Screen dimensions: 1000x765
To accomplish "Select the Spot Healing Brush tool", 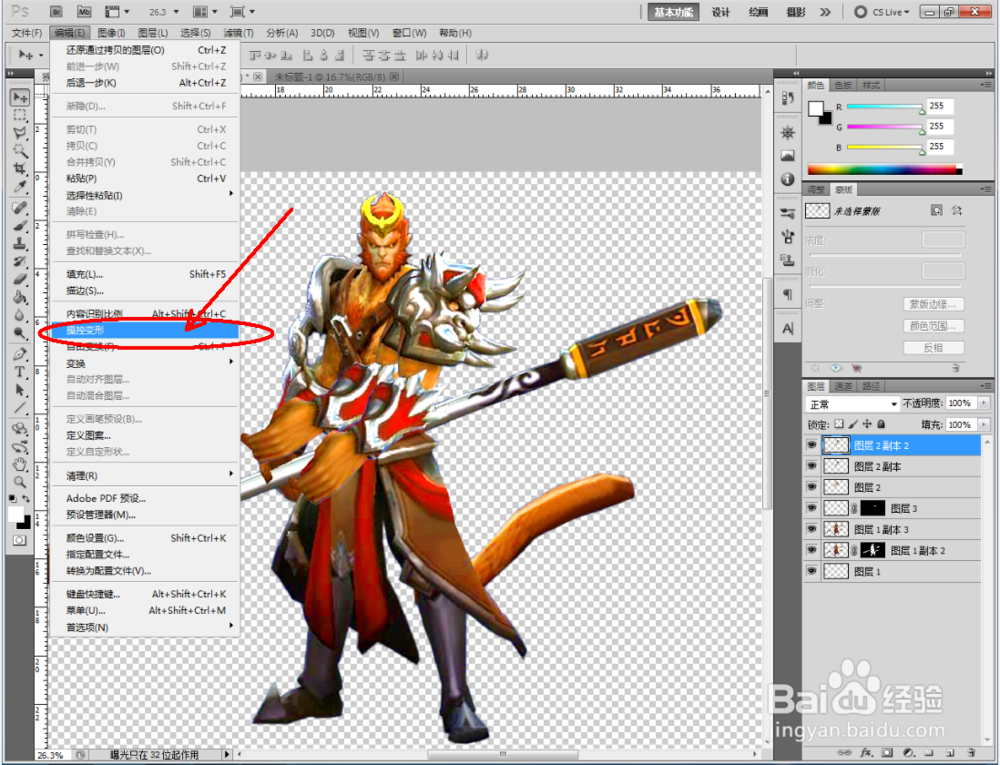I will pos(20,208).
